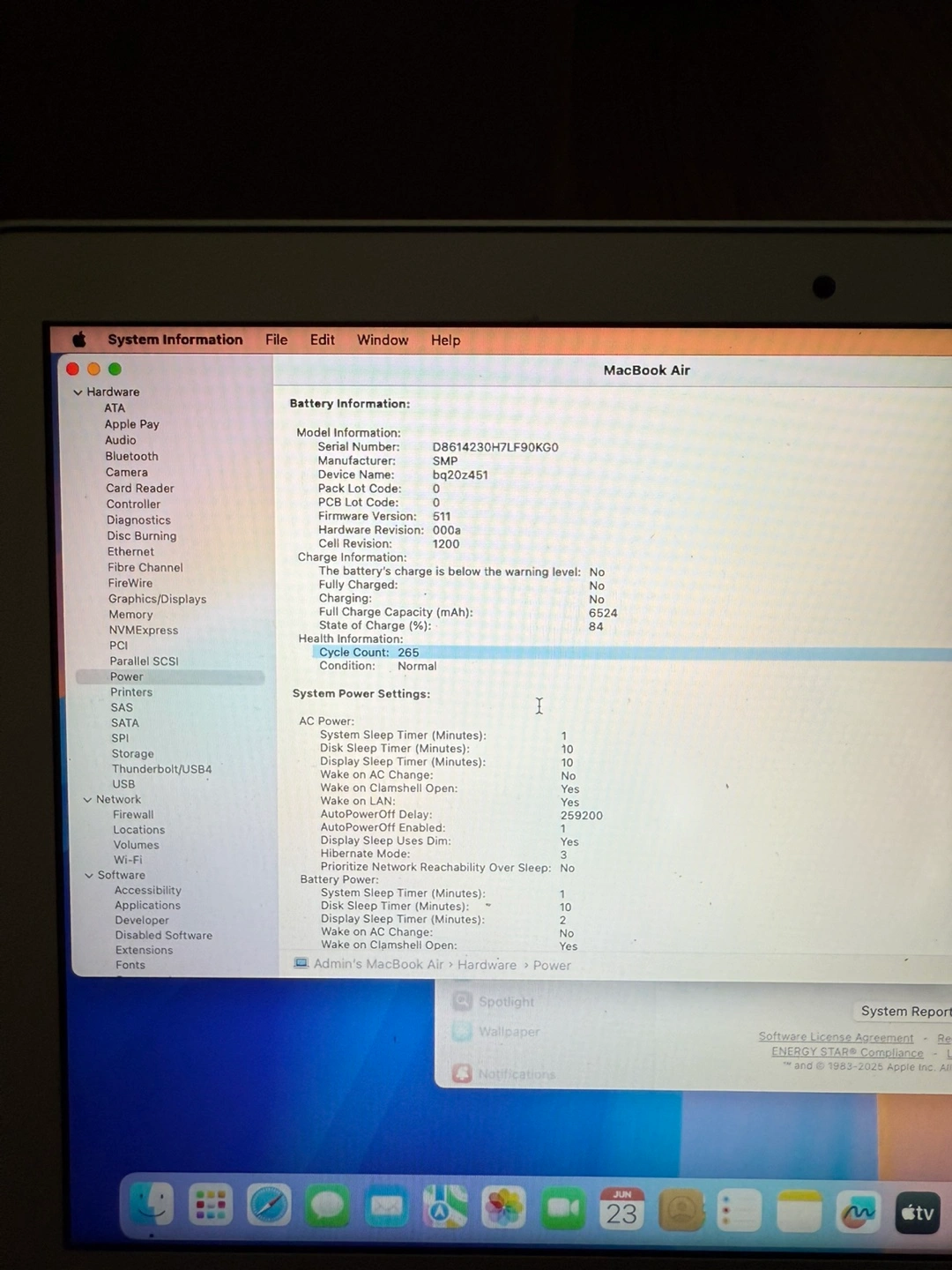Select the highlighted Power item in the sidebar
Screen dimensions: 952x1270
coord(170,677)
